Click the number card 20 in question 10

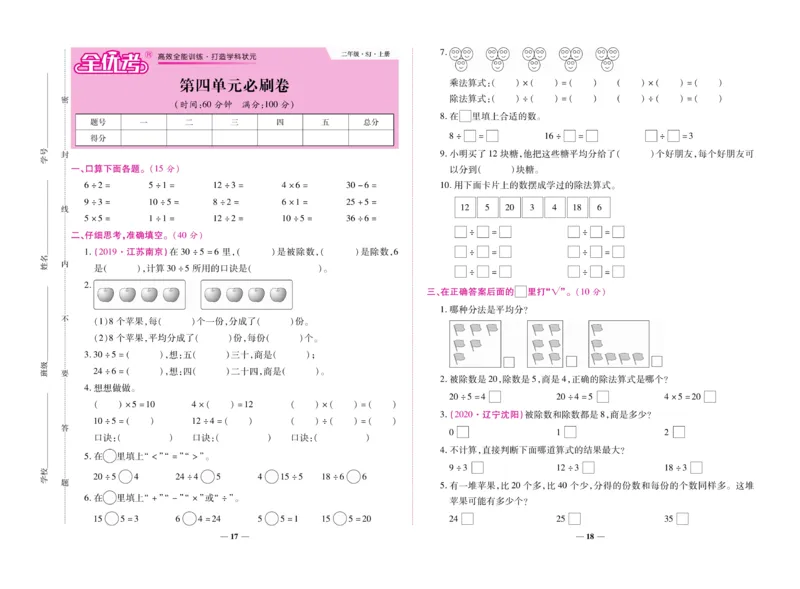click(x=509, y=208)
